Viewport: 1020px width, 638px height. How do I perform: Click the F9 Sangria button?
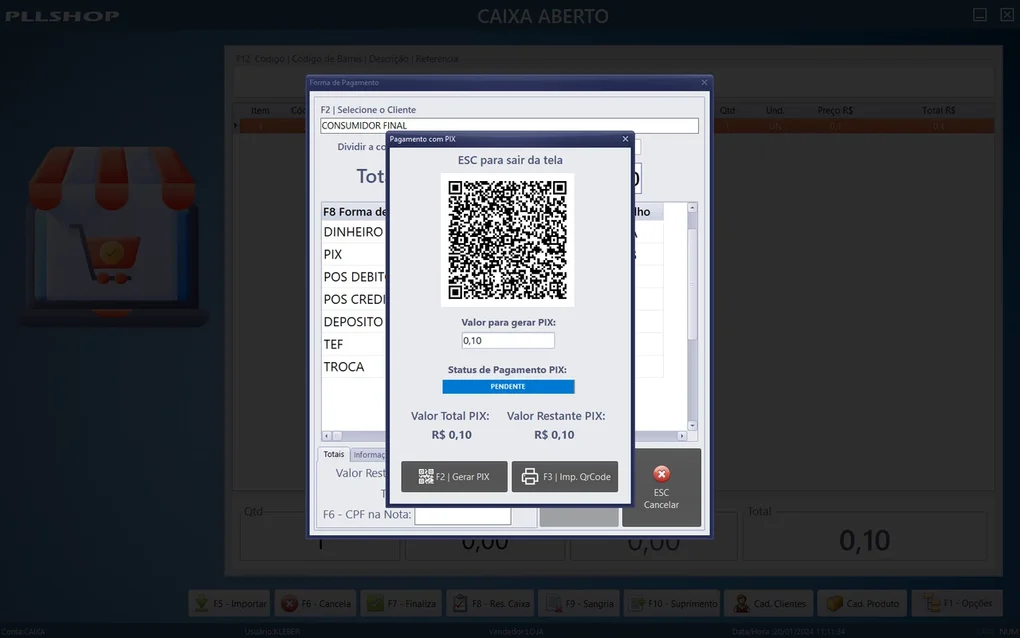(x=579, y=604)
